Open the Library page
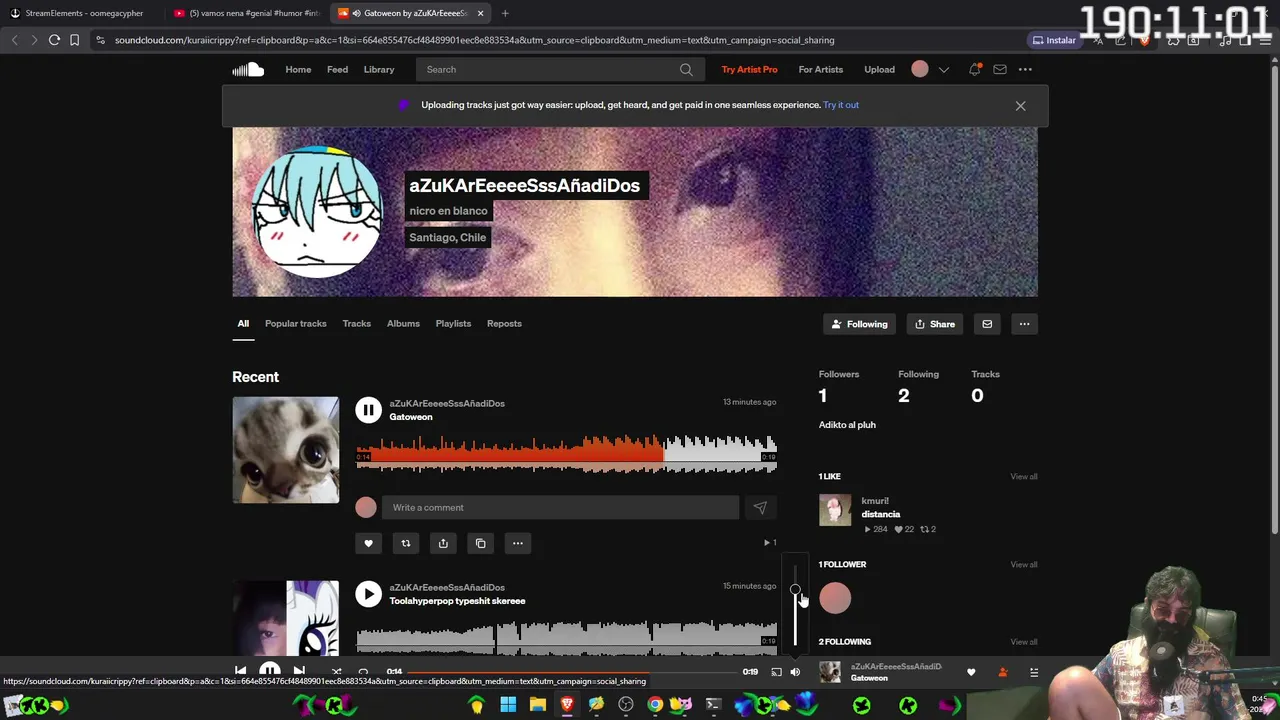The height and width of the screenshot is (720, 1280). click(379, 69)
